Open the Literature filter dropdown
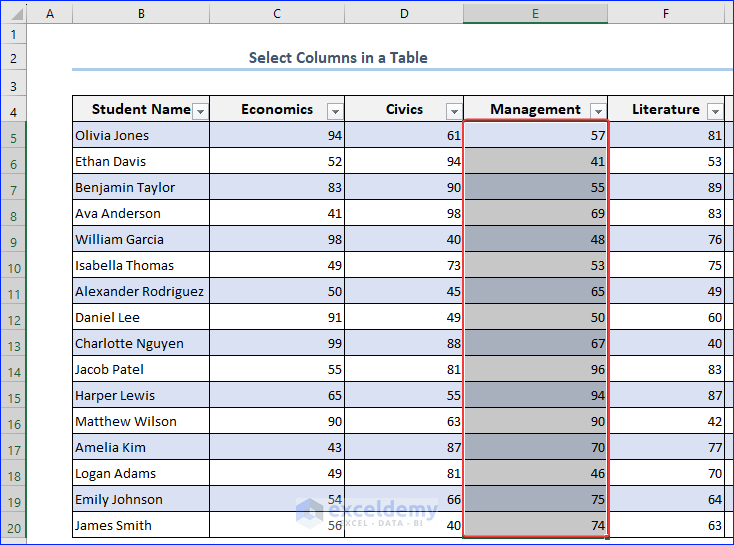The width and height of the screenshot is (734, 545). pyautogui.click(x=715, y=111)
